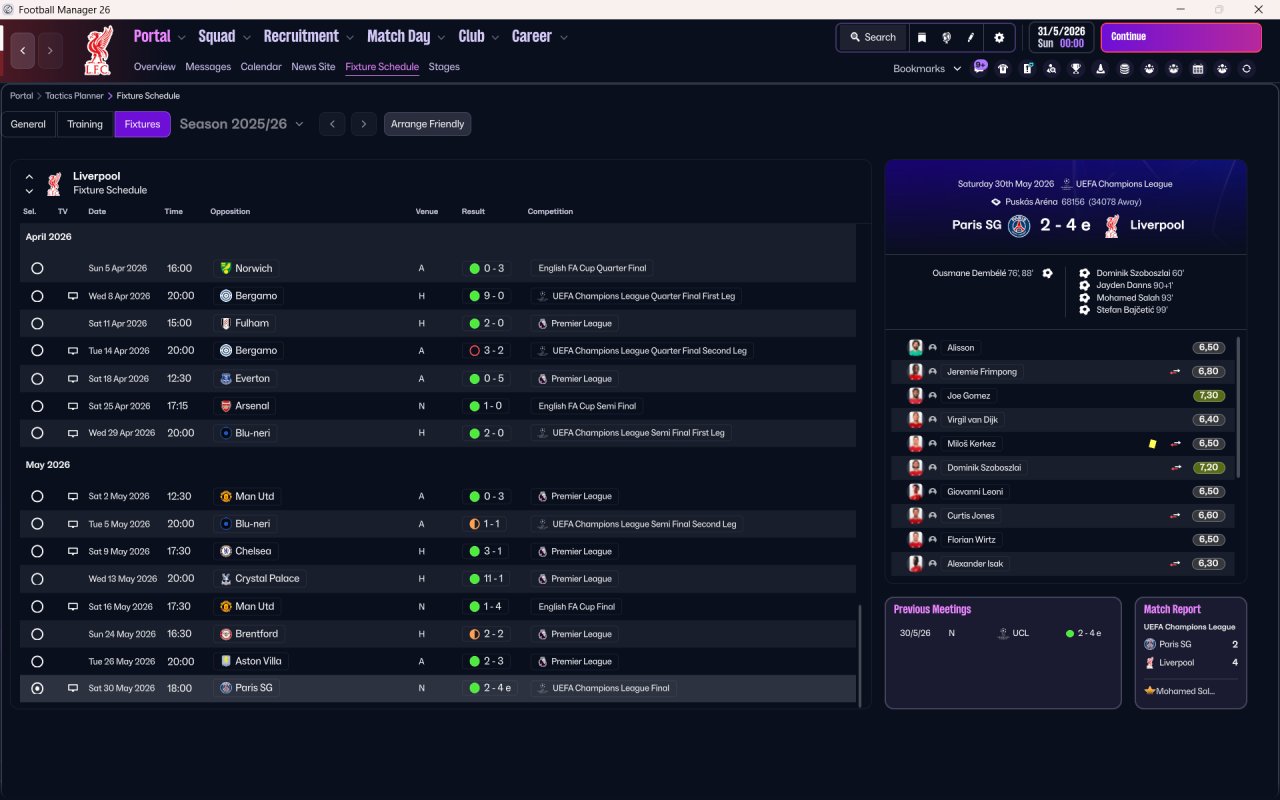1280x800 pixels.
Task: Click the circular arrows bookmark icon
Action: (x=1246, y=69)
